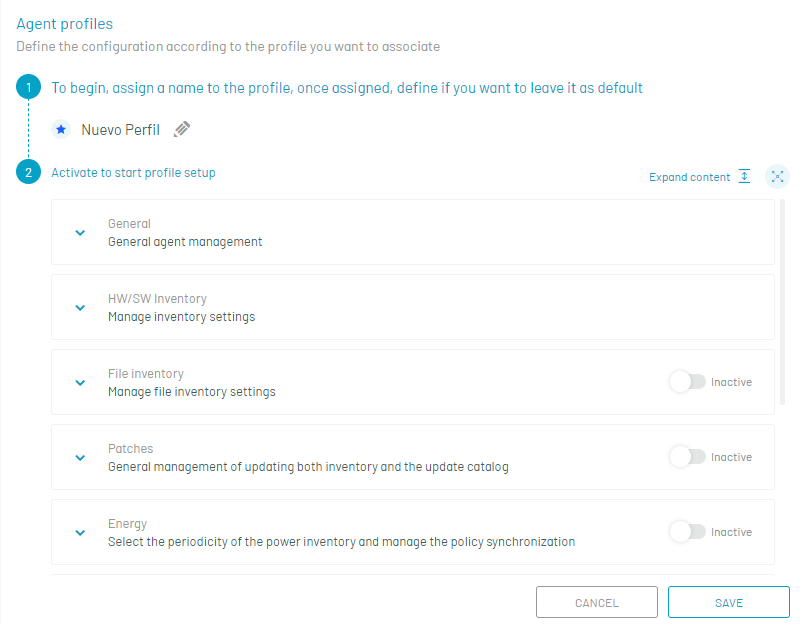Click the star default profile icon
The height and width of the screenshot is (631, 802).
pyautogui.click(x=61, y=129)
